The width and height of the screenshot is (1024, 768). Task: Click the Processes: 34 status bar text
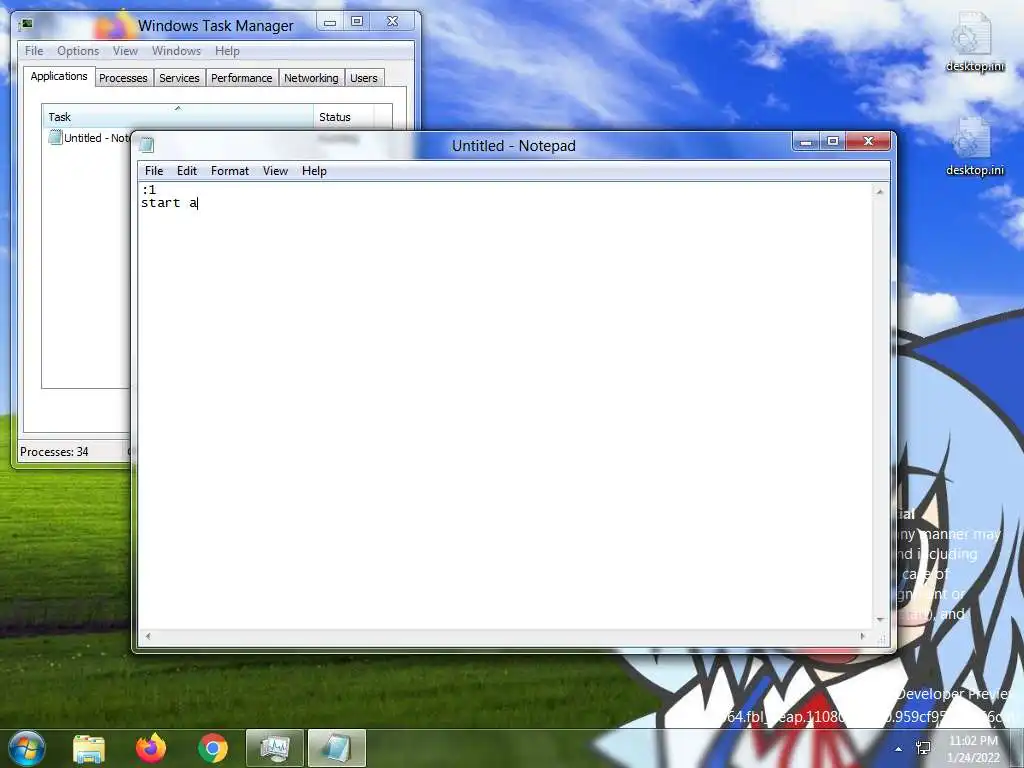(x=54, y=451)
